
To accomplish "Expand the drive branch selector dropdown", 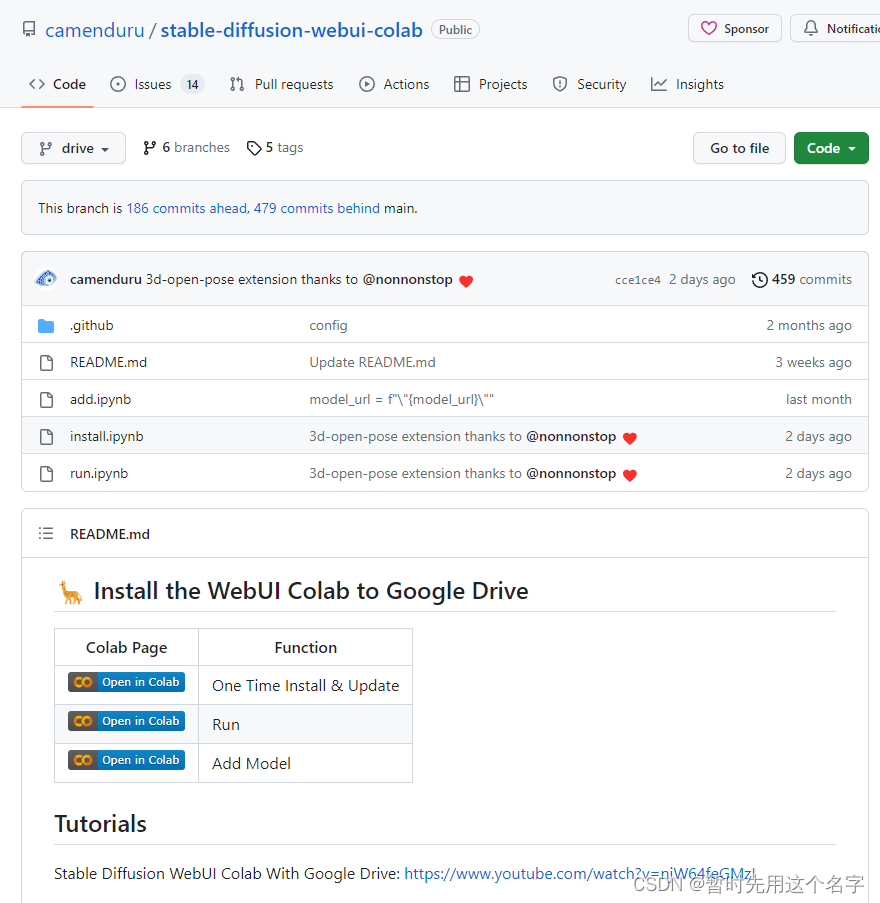I will [73, 148].
